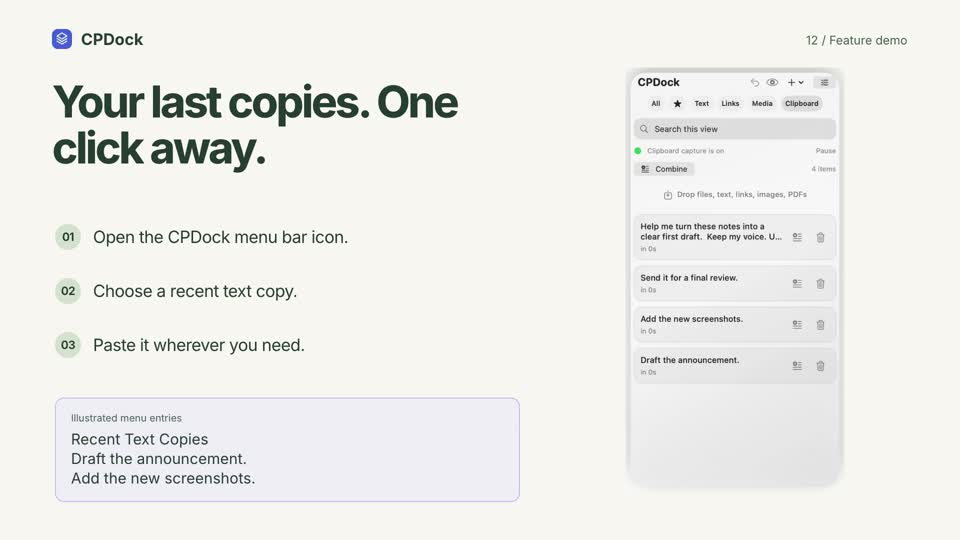Switch to the All filter tab
960x540 pixels.
tap(656, 103)
